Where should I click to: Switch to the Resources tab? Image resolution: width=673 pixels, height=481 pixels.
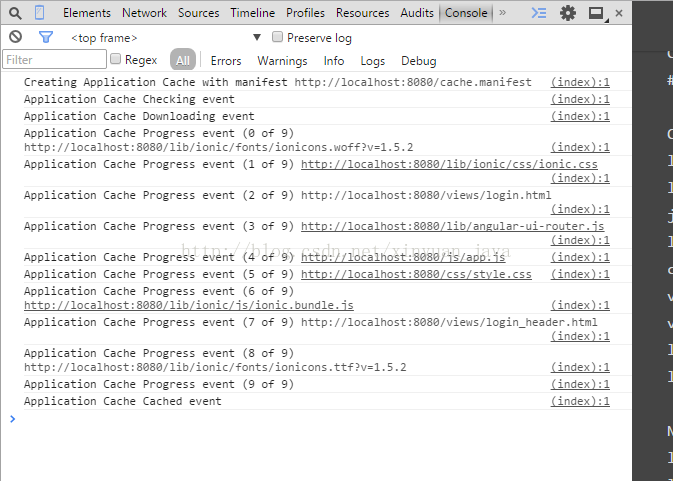(362, 13)
